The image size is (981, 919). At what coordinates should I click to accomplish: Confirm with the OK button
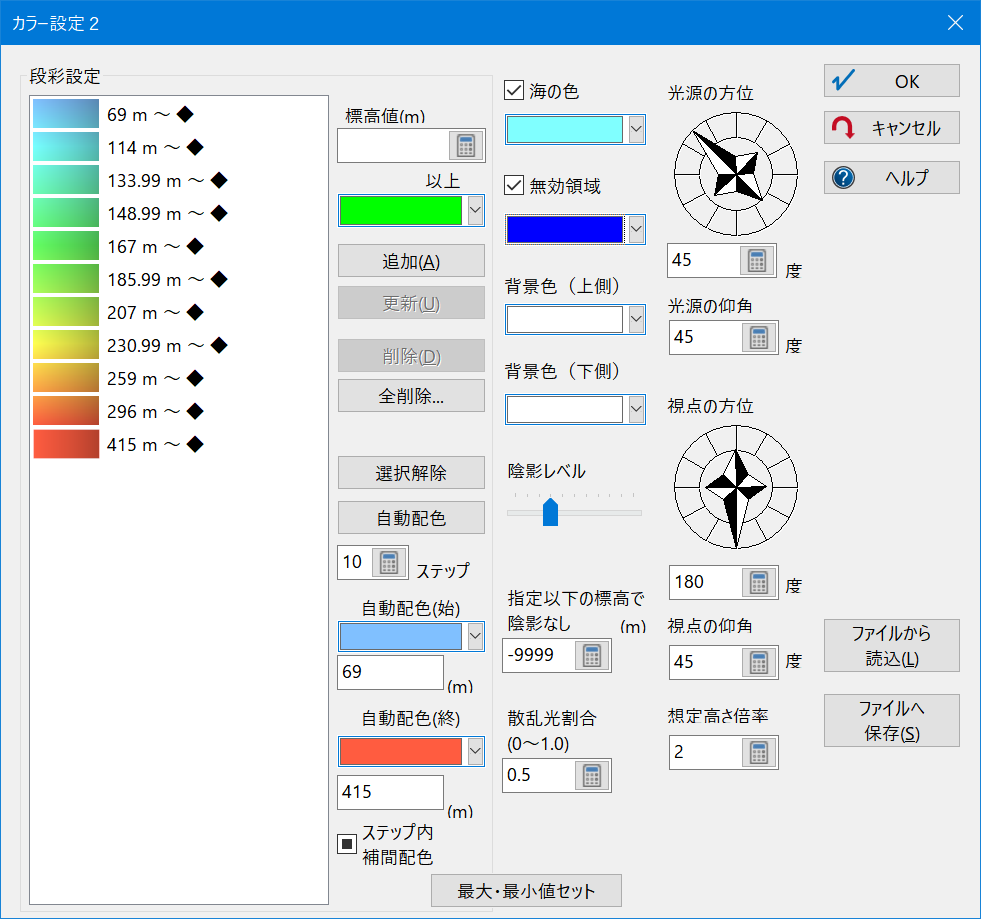(x=892, y=81)
